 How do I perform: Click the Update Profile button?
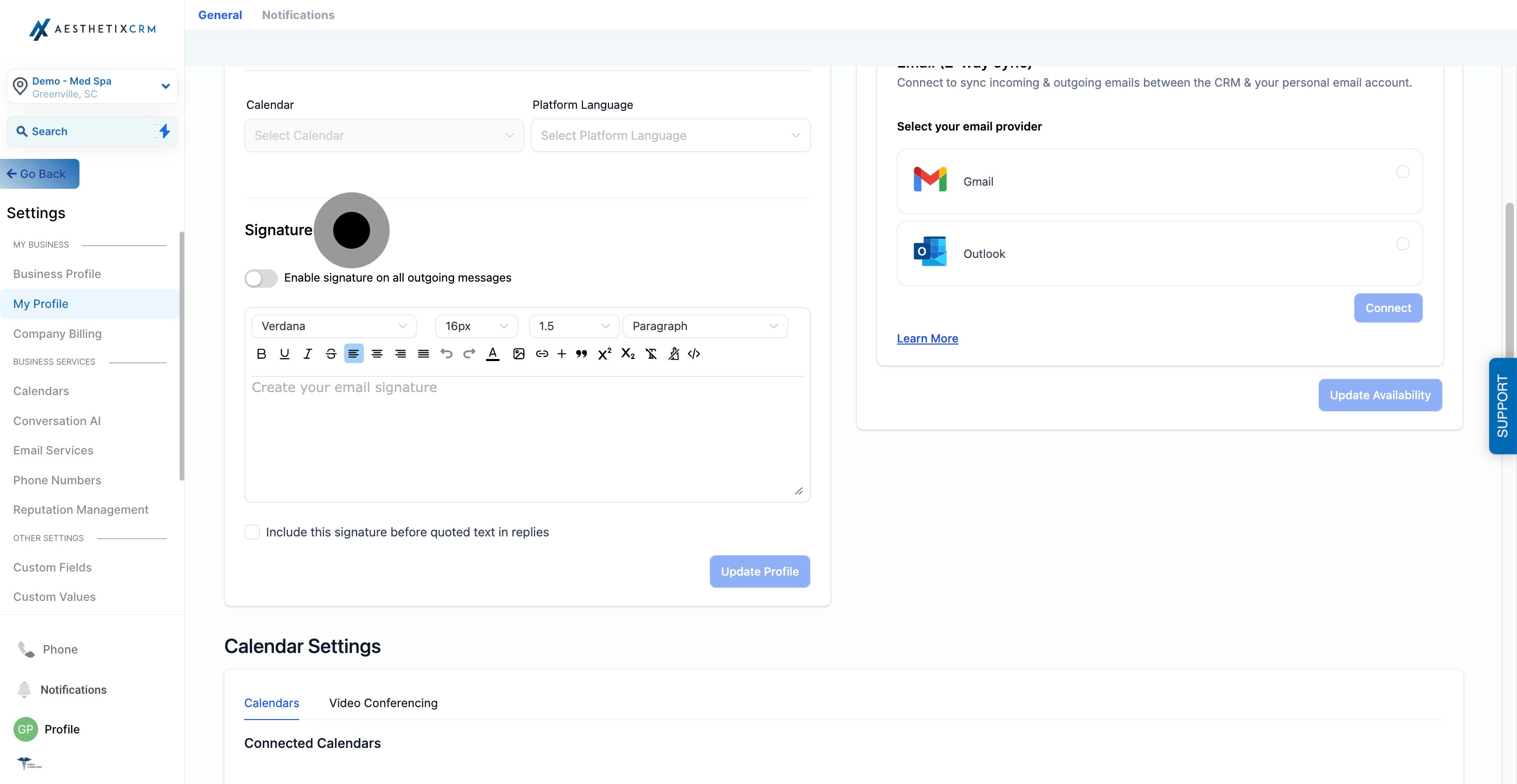click(759, 571)
